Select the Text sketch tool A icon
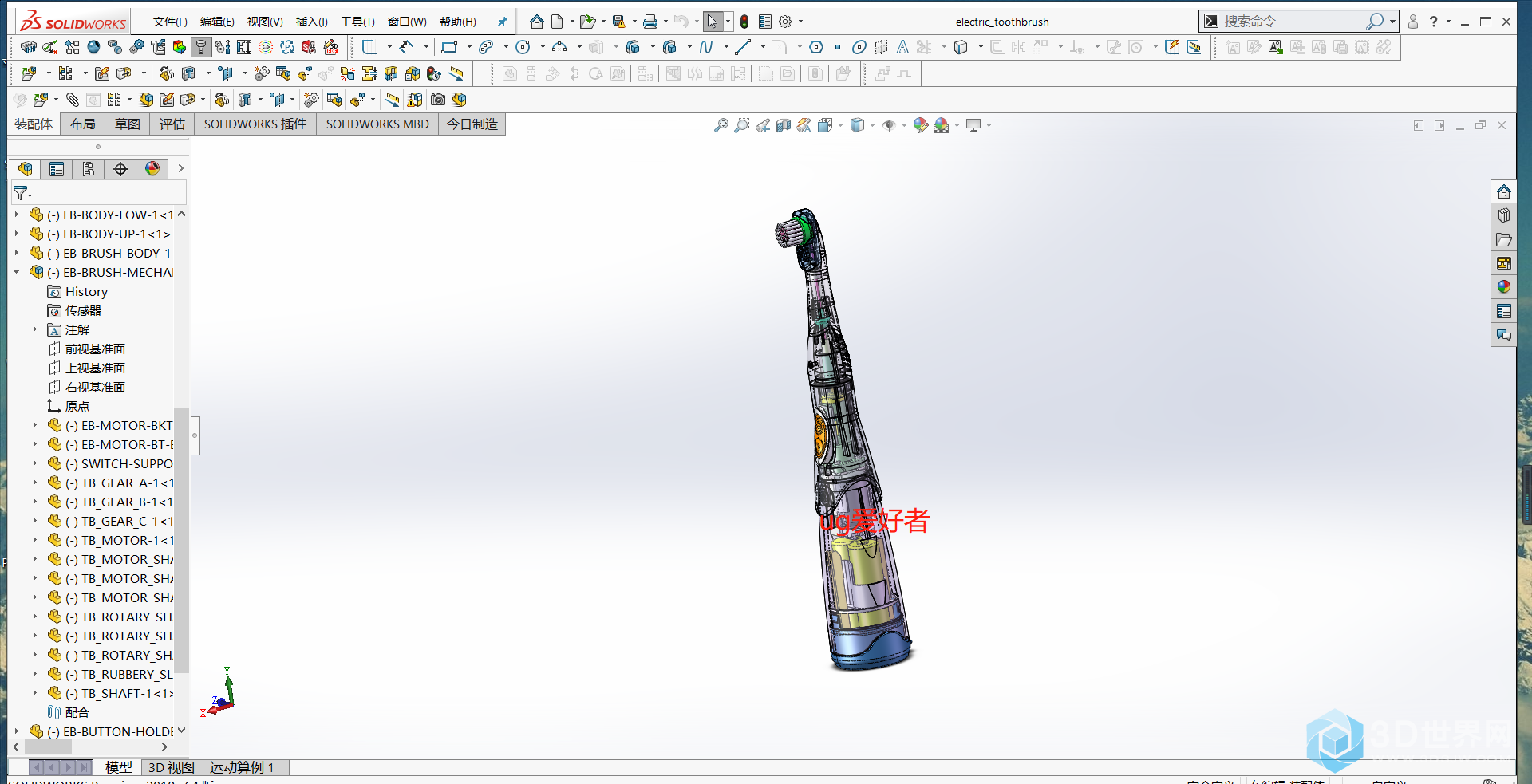 902,47
